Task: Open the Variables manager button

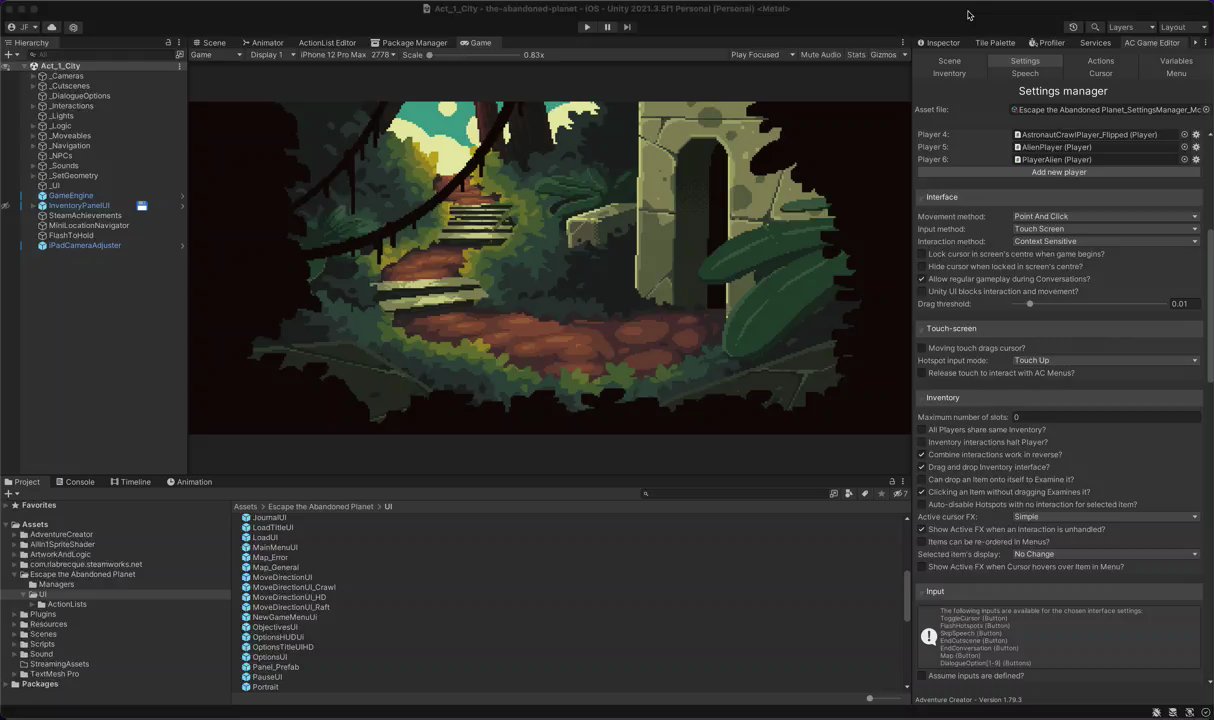Action: [1176, 61]
